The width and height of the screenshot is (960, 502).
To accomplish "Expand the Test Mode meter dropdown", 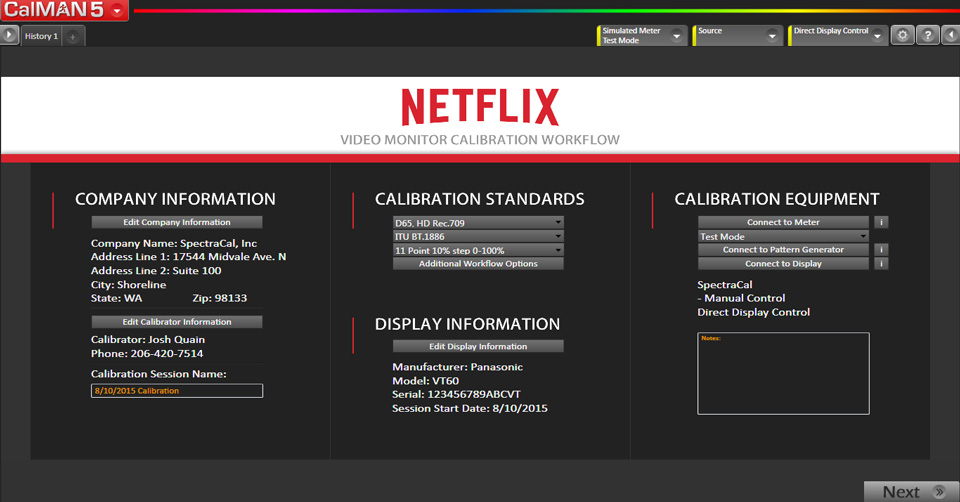I will coord(783,236).
